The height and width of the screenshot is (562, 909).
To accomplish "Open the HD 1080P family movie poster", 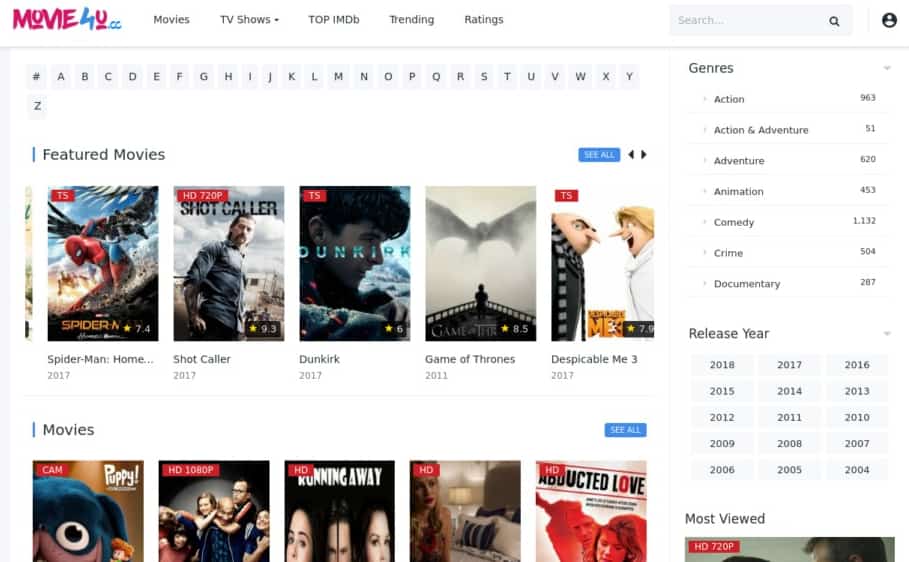I will tap(214, 511).
